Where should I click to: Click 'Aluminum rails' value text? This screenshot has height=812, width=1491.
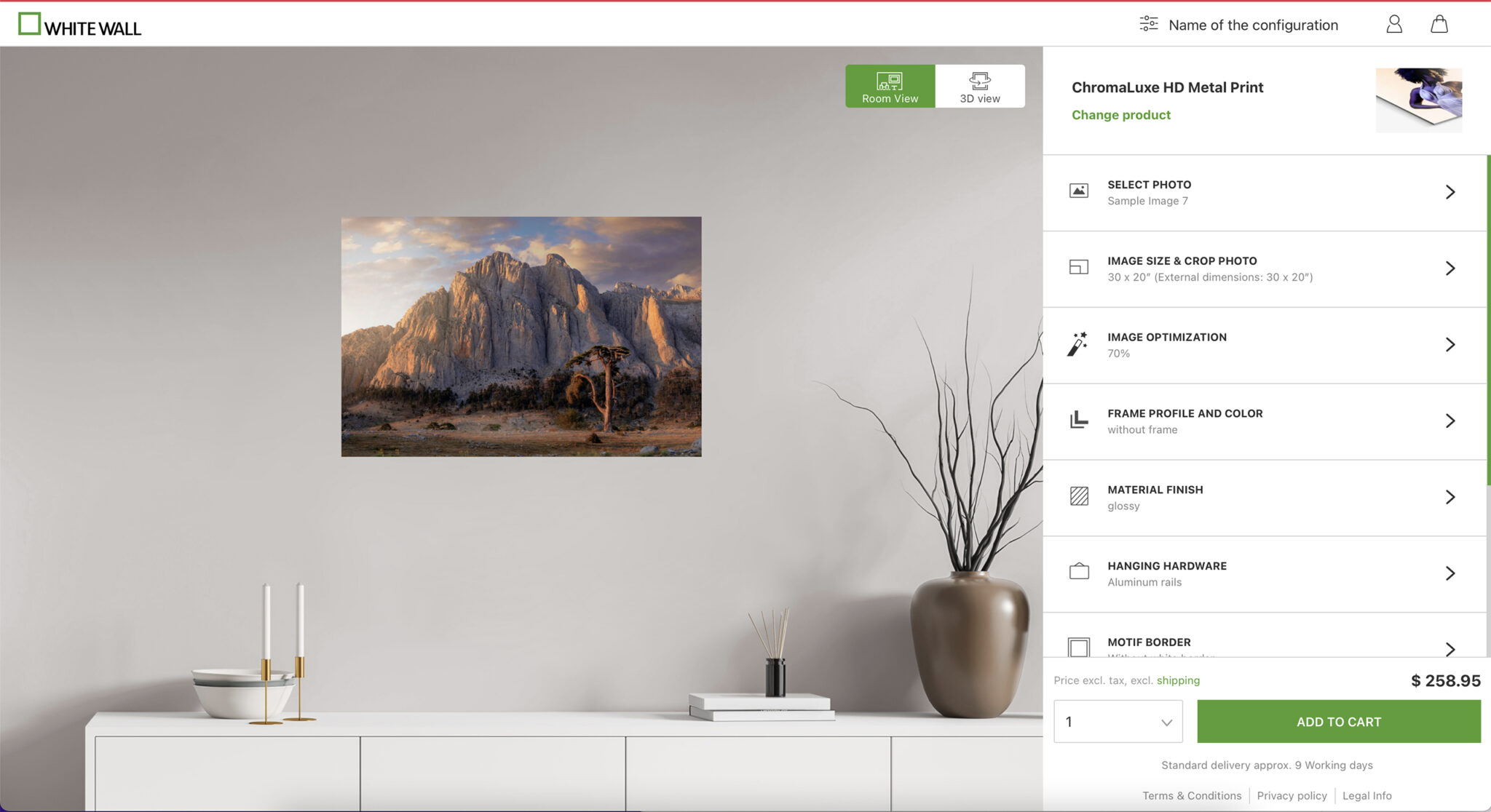tap(1144, 582)
